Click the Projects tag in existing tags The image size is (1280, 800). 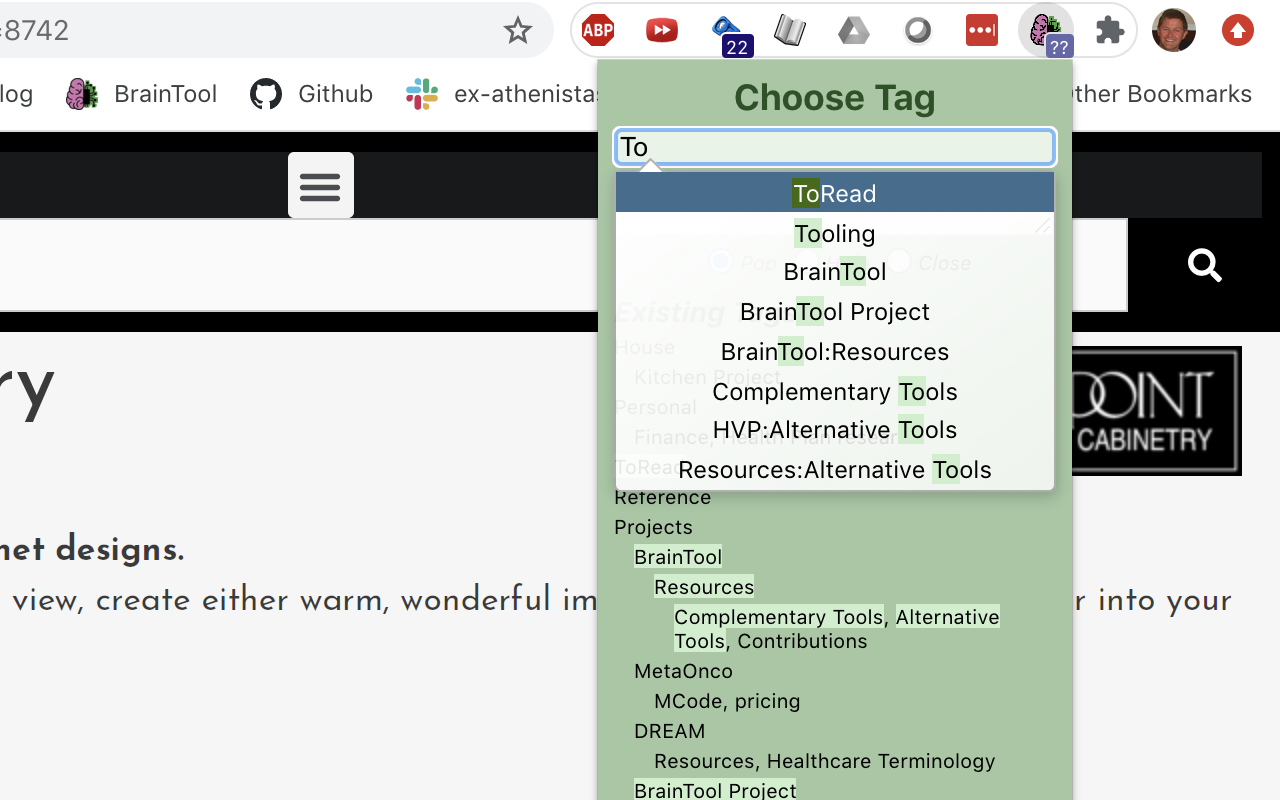click(653, 527)
